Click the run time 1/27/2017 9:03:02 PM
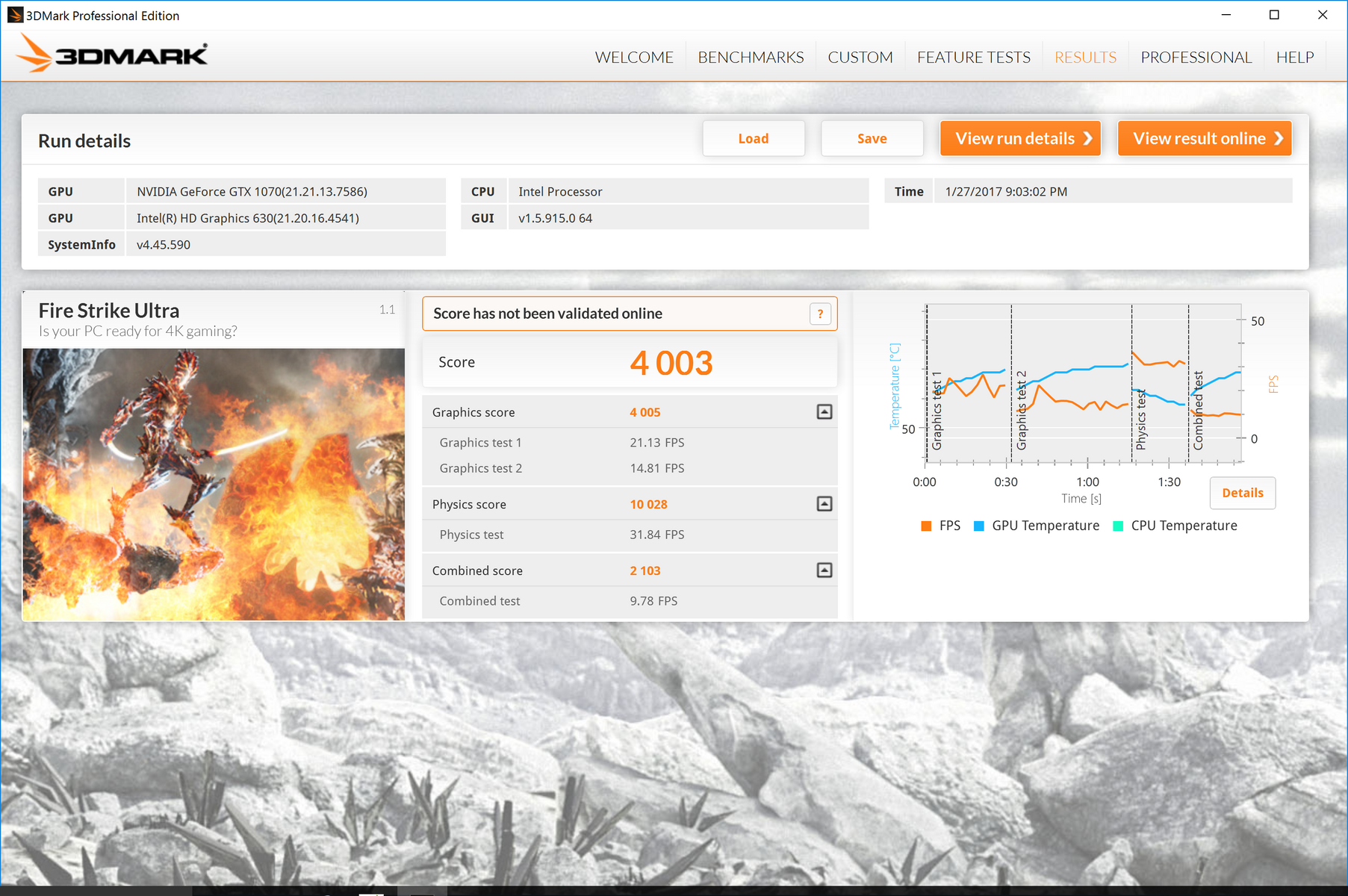 coord(1006,192)
